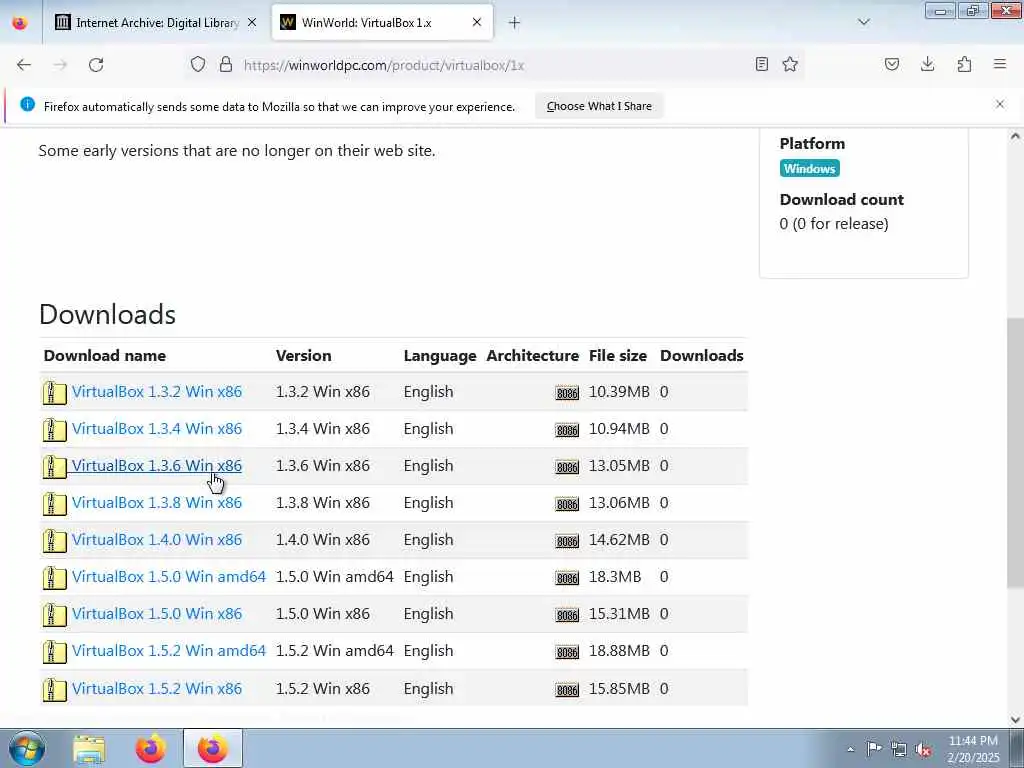Viewport: 1024px width, 768px height.
Task: Click the 8086 chip icon in 1.4.0 row
Action: pyautogui.click(x=567, y=541)
